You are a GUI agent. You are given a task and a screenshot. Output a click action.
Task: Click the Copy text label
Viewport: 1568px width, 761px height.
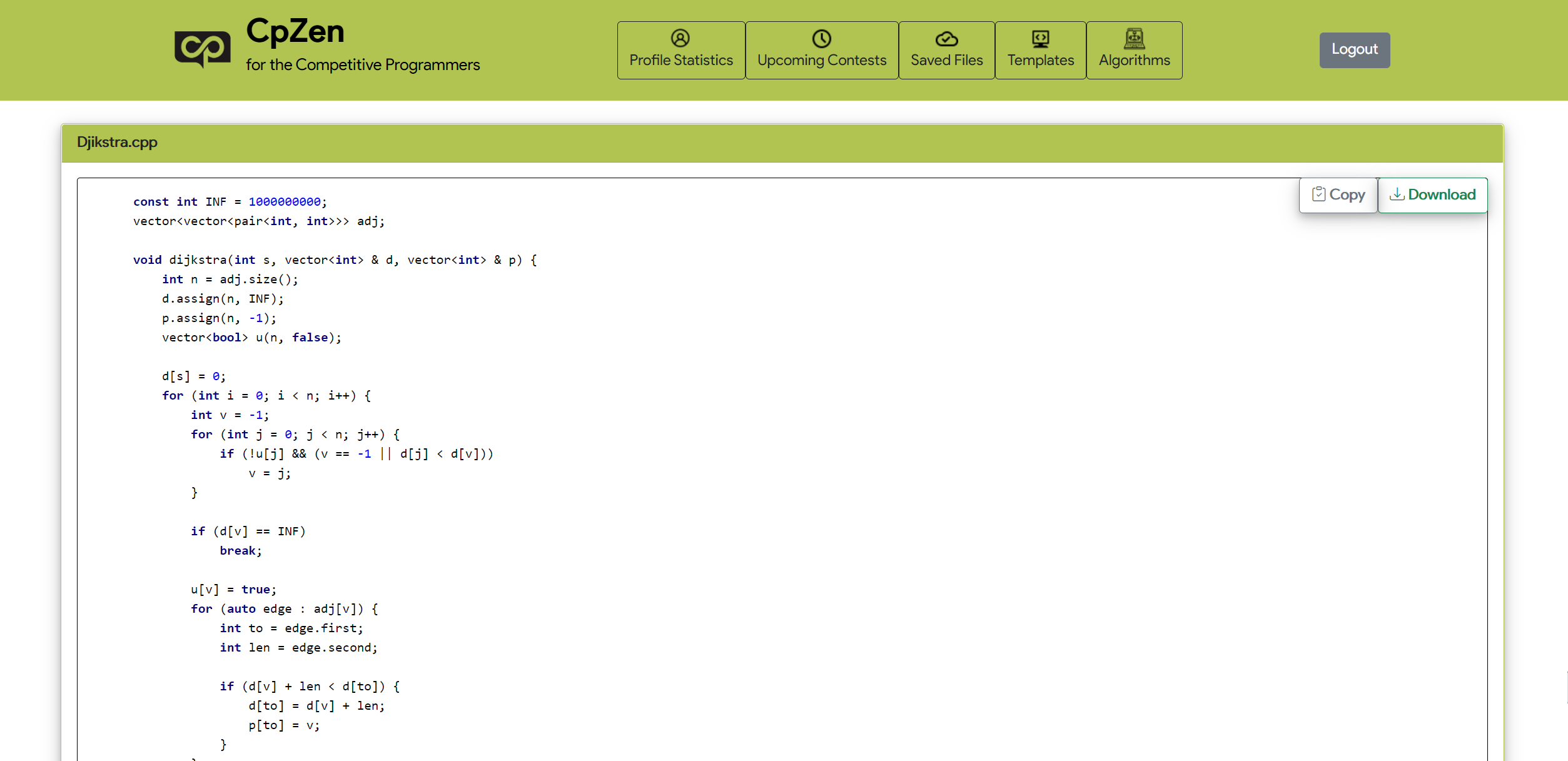tap(1347, 195)
